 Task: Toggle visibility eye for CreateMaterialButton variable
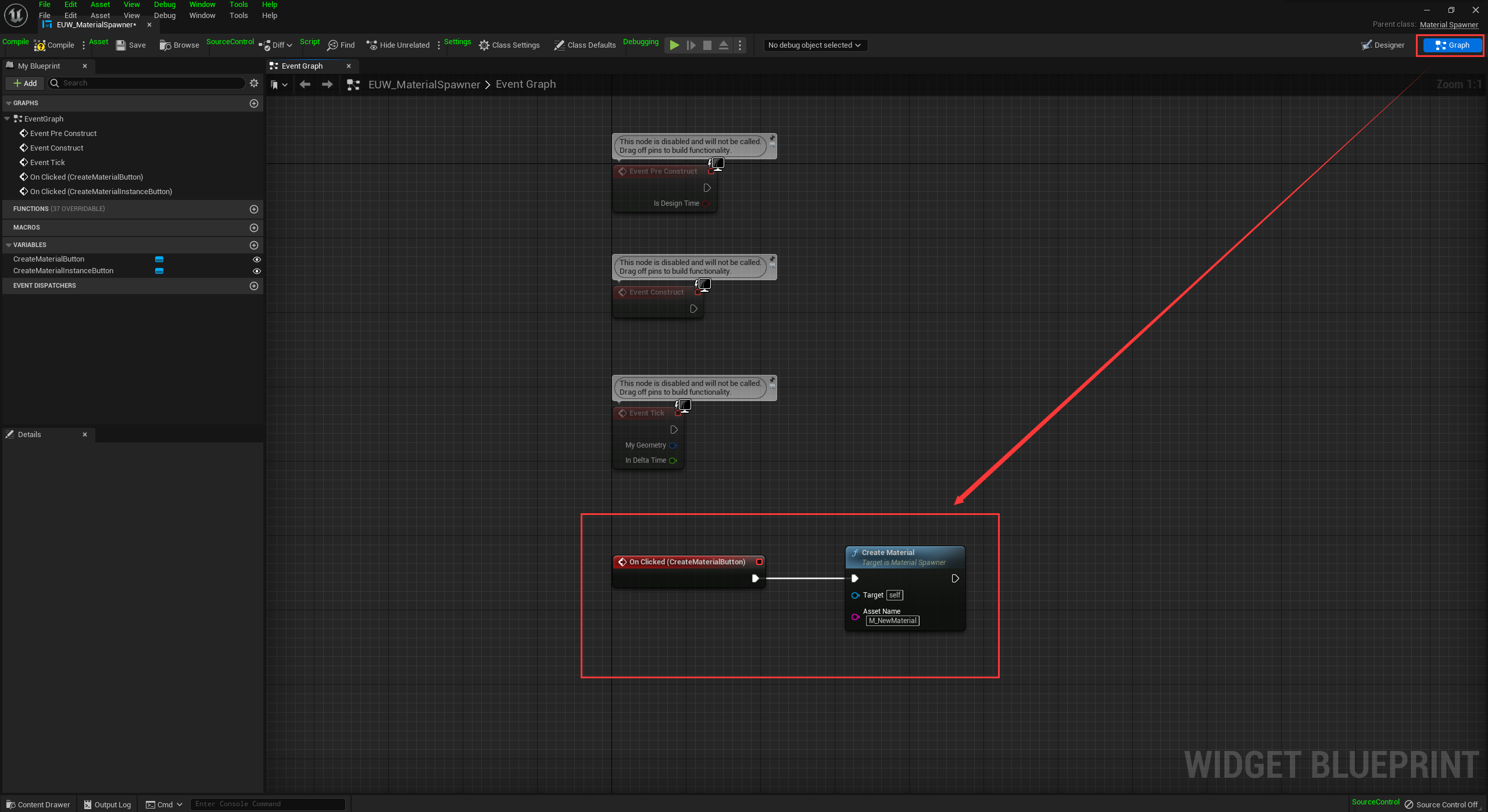256,259
